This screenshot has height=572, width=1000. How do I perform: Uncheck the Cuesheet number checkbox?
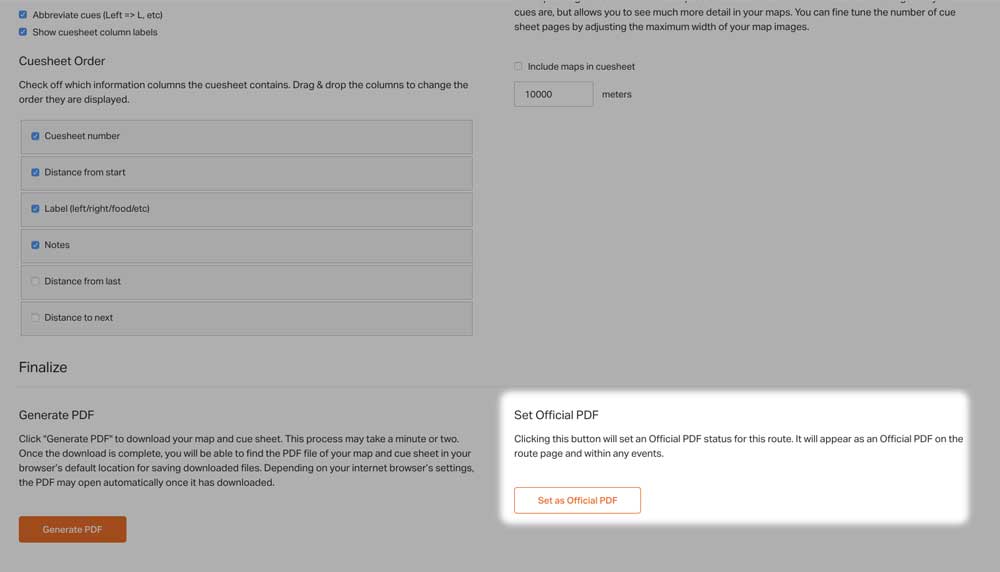click(x=35, y=136)
